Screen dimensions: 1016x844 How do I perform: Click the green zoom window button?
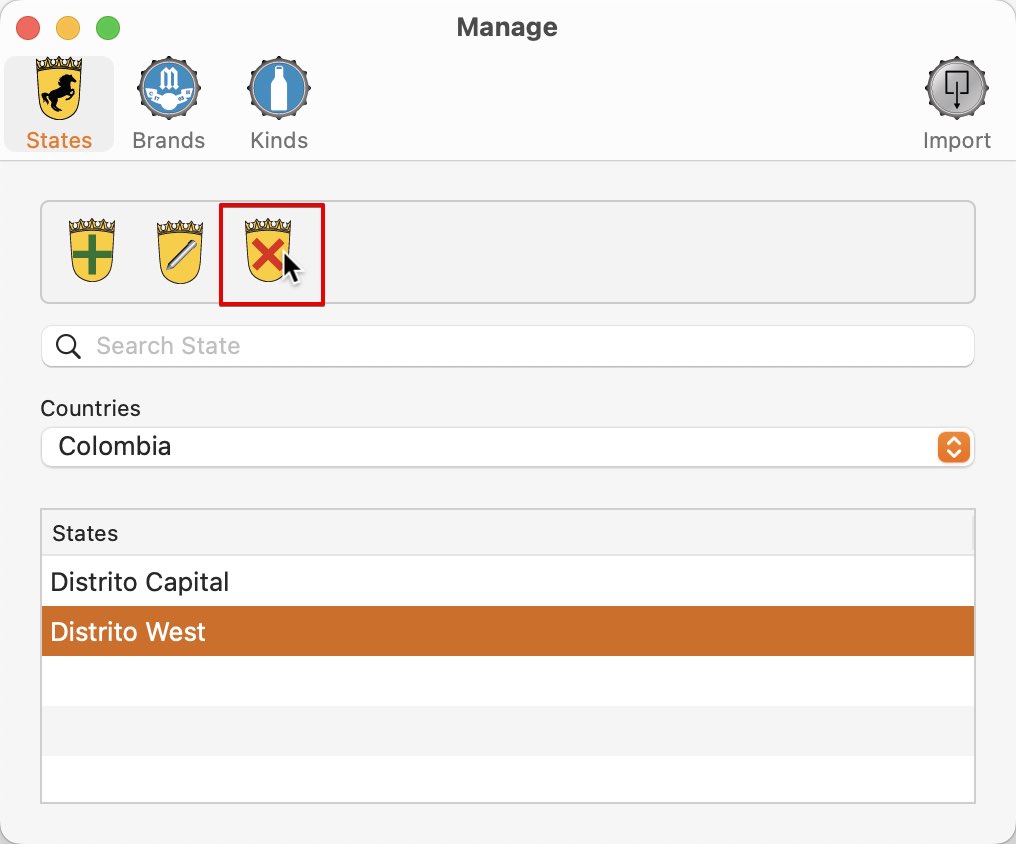(x=108, y=28)
